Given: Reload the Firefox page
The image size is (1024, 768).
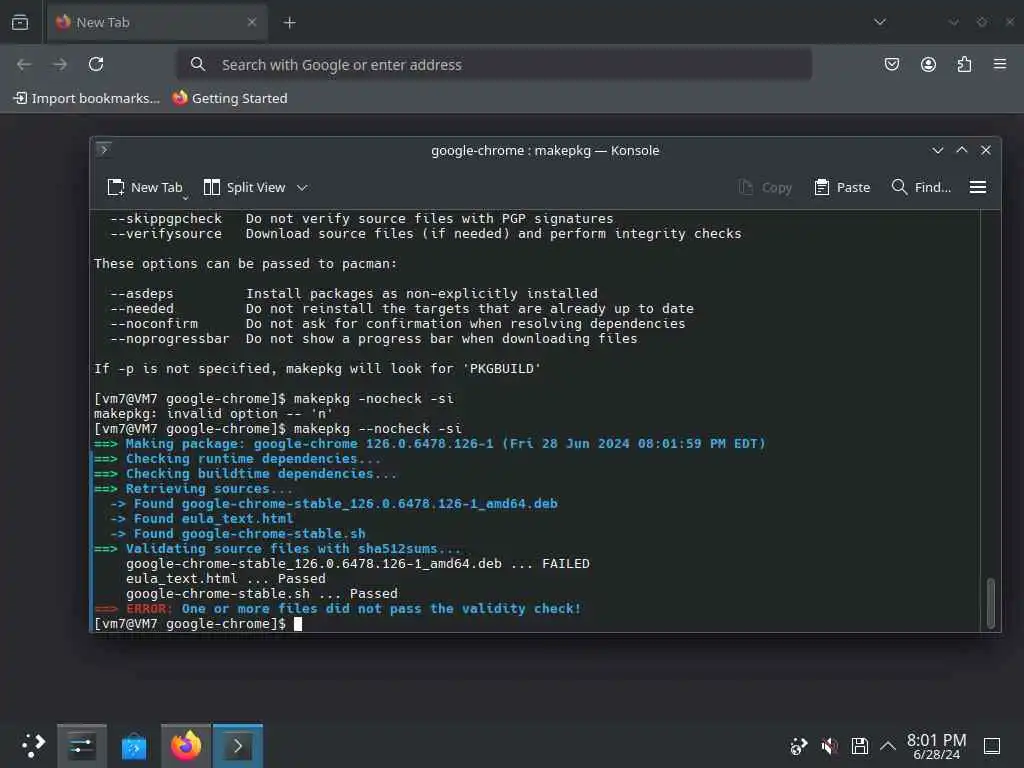Looking at the screenshot, I should [x=96, y=64].
